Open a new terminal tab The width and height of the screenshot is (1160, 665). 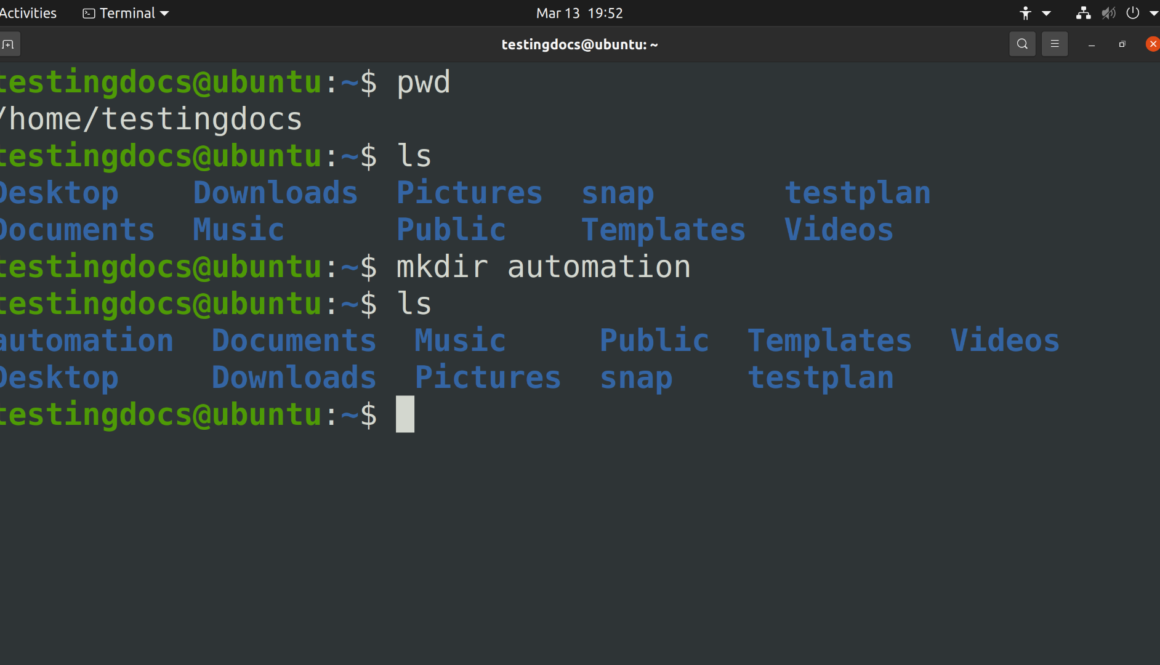pos(8,44)
